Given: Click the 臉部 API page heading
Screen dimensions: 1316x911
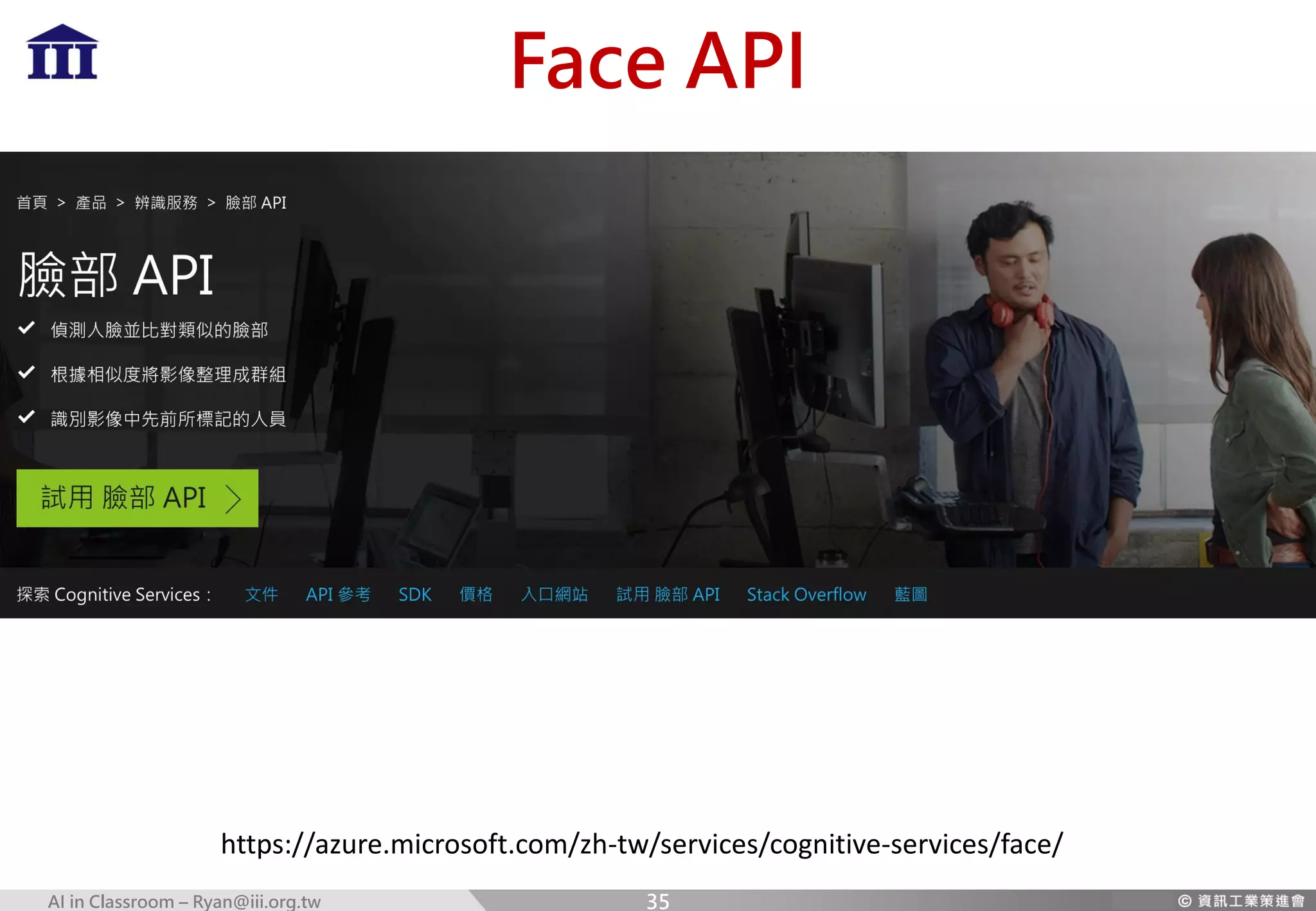Looking at the screenshot, I should coord(116,275).
